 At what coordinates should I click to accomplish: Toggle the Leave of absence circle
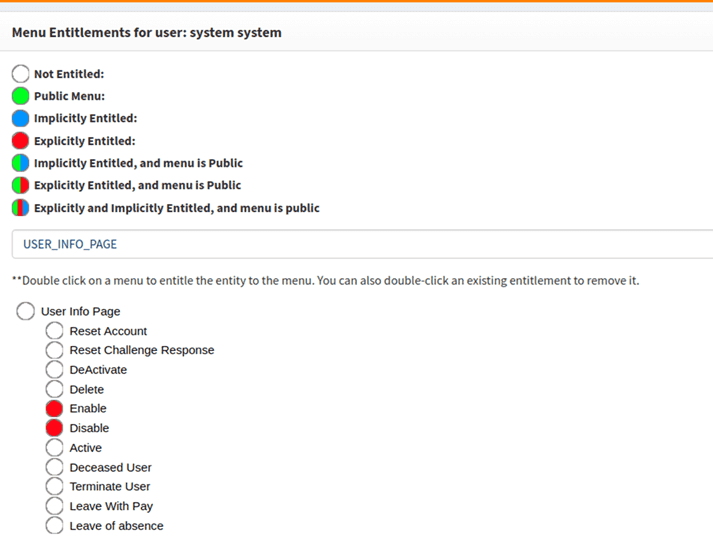[55, 526]
